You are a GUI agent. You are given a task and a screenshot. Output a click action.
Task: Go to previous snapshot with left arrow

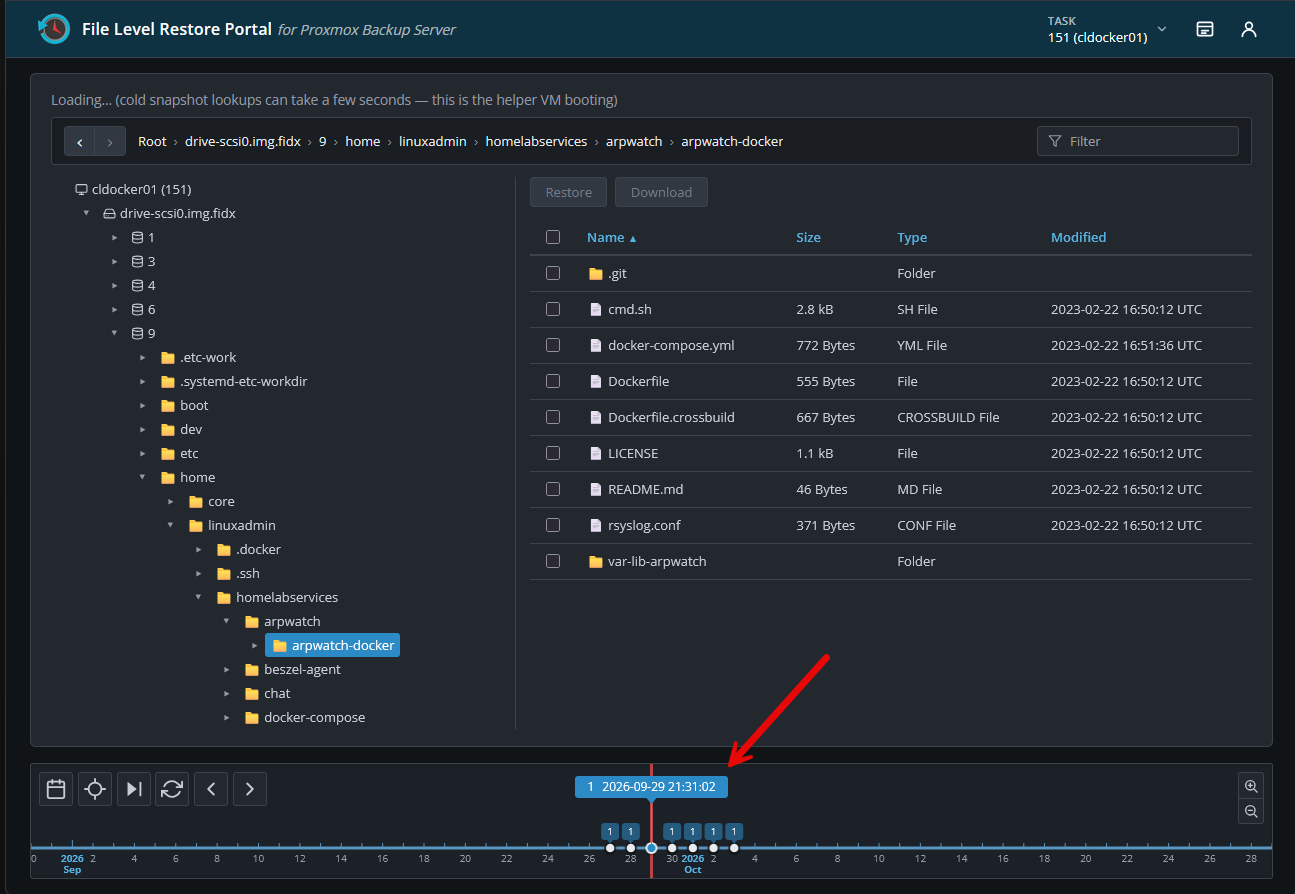coord(211,789)
